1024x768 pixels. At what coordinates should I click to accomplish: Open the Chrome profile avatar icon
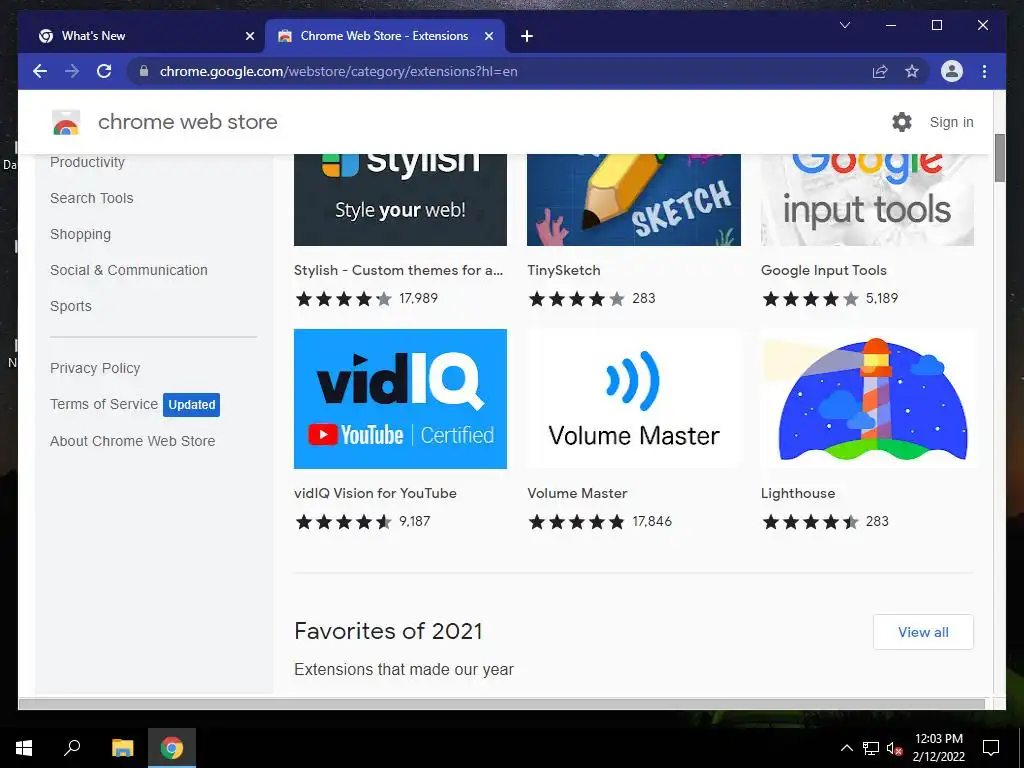[952, 71]
